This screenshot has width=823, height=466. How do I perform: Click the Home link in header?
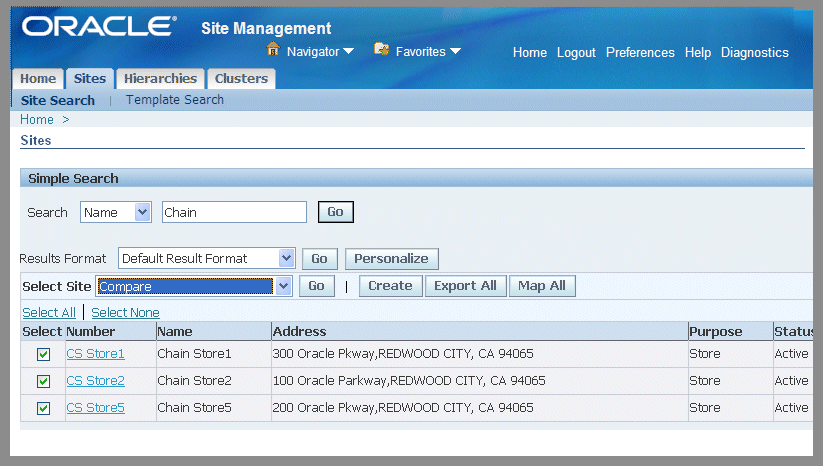tap(530, 52)
